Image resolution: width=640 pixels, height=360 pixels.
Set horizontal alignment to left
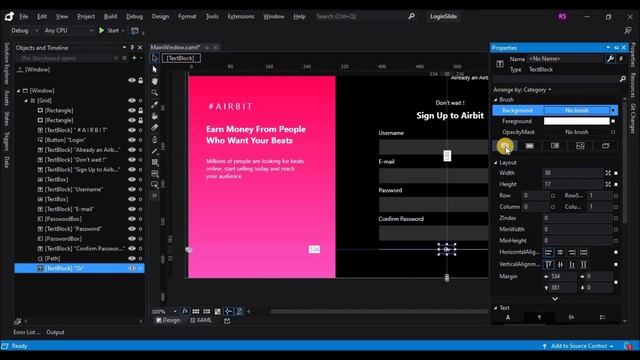pyautogui.click(x=549, y=252)
